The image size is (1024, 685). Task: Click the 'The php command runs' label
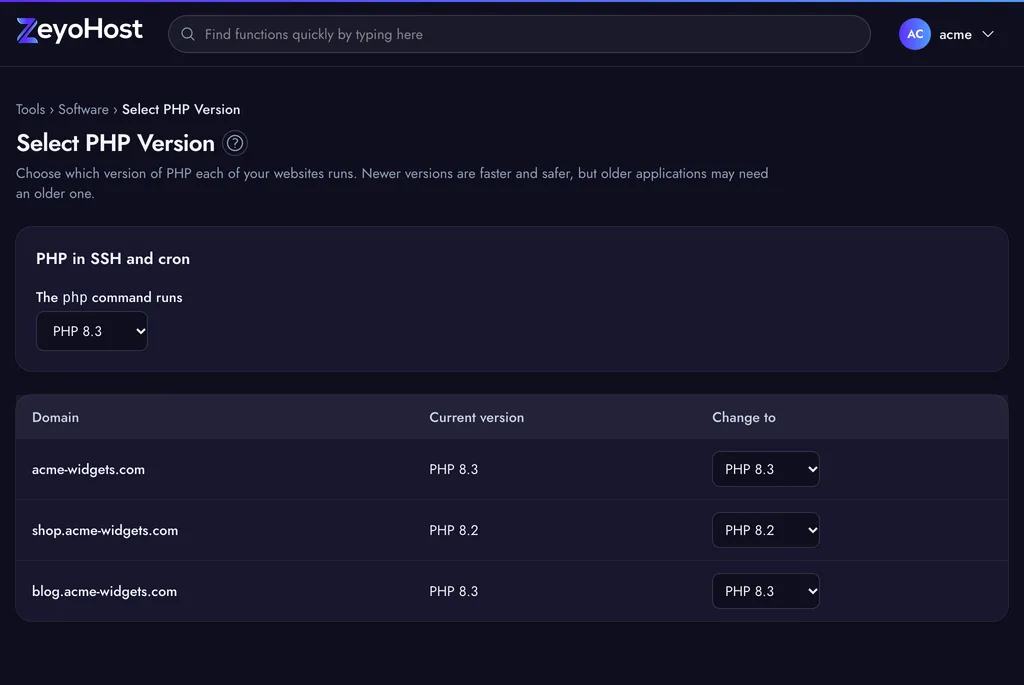click(x=109, y=297)
